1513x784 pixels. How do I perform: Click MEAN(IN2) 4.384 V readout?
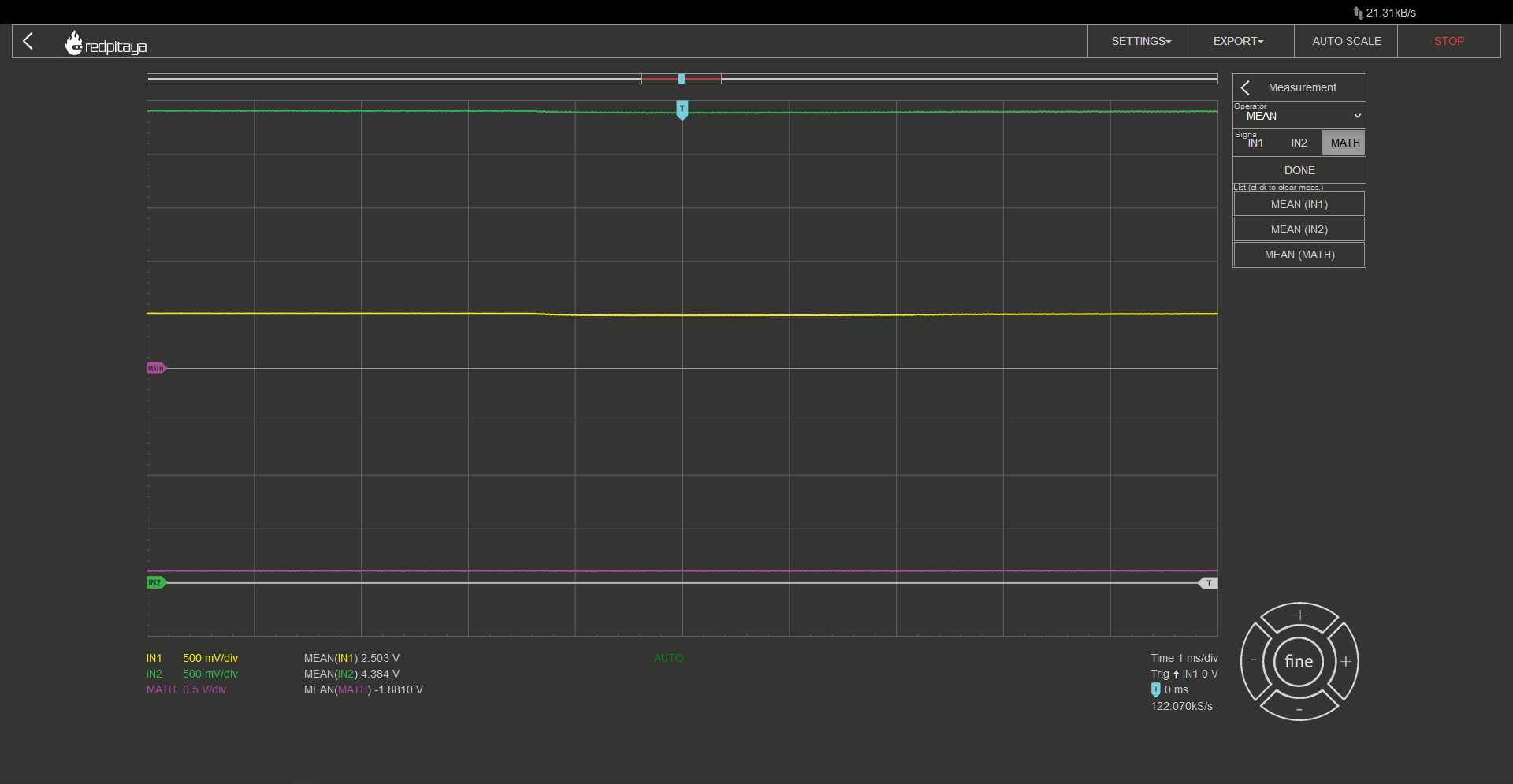[351, 674]
